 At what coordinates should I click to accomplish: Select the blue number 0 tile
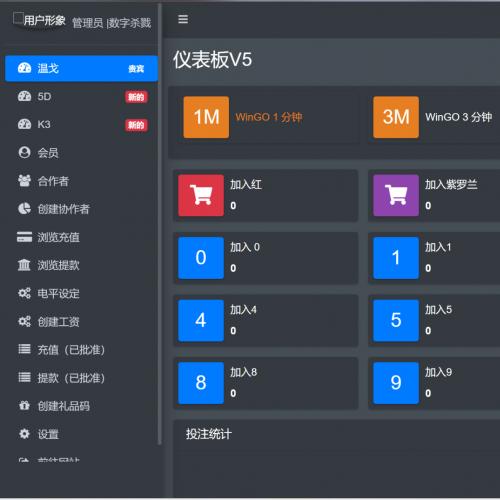pyautogui.click(x=201, y=258)
